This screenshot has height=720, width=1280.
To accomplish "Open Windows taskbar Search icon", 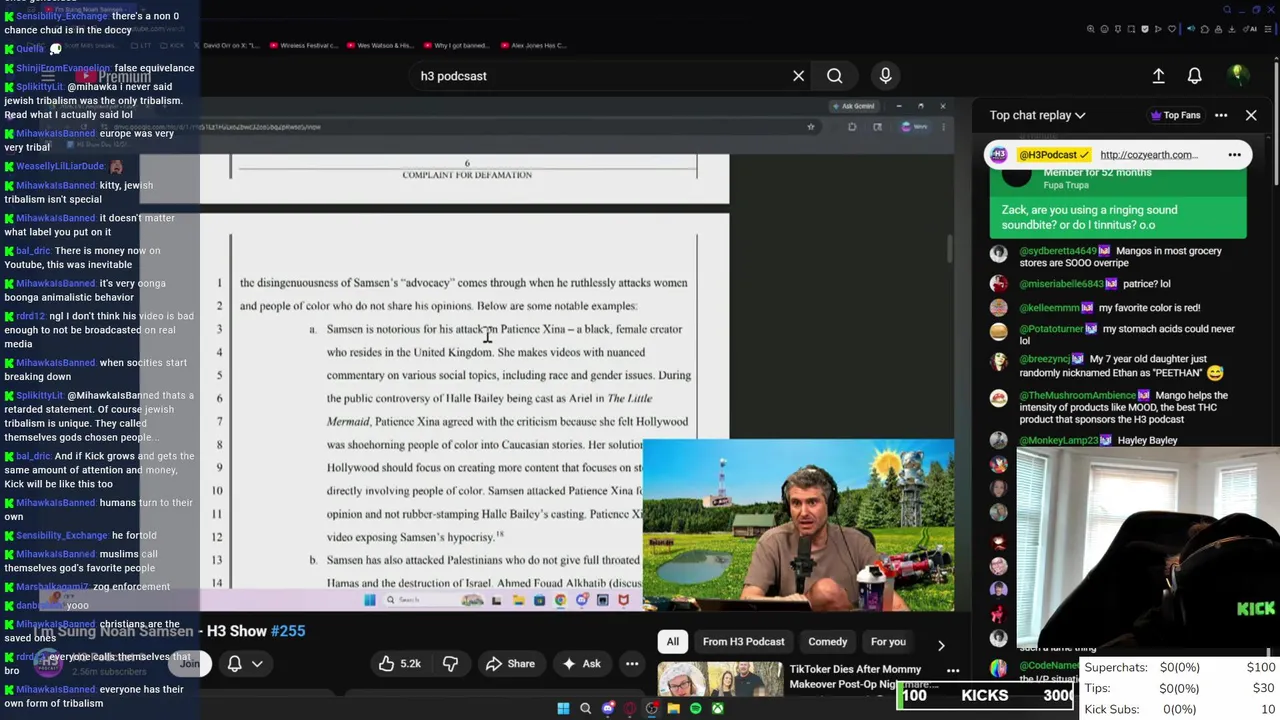I will (586, 709).
